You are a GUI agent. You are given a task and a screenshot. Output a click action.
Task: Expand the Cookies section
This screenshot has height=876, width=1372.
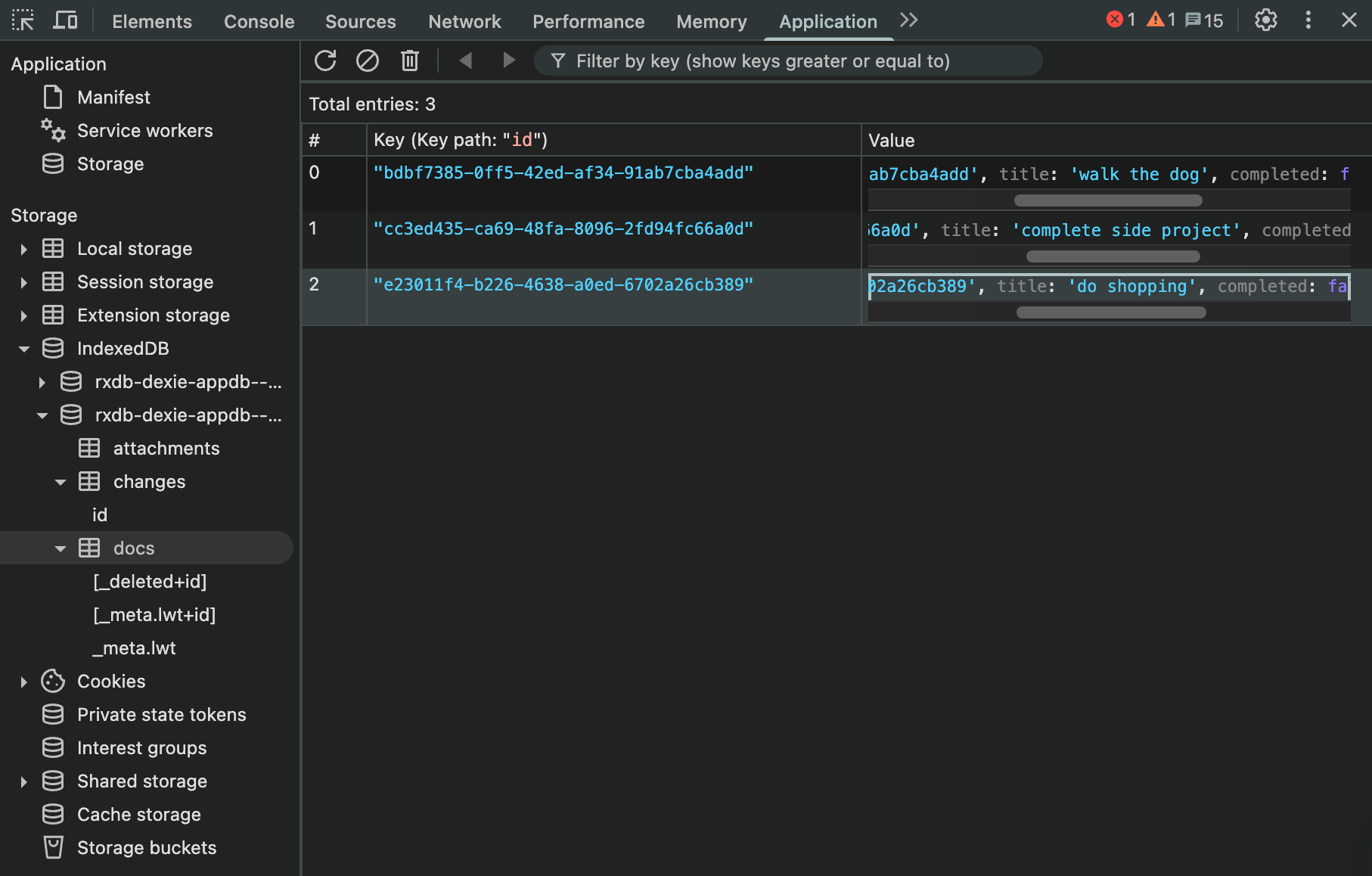click(23, 681)
